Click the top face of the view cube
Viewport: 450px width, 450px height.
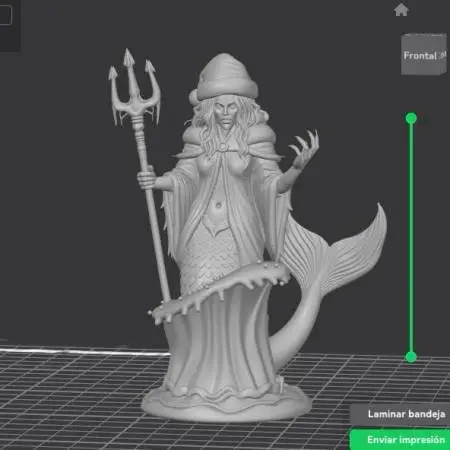tap(424, 35)
